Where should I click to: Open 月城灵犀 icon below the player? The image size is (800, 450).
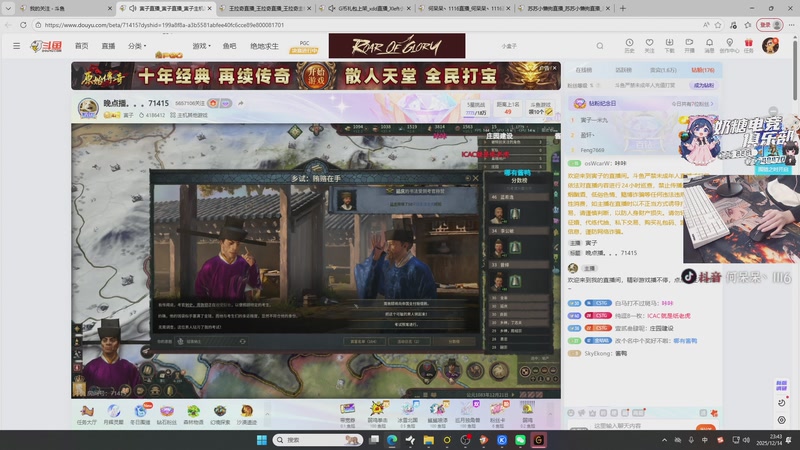(113, 415)
